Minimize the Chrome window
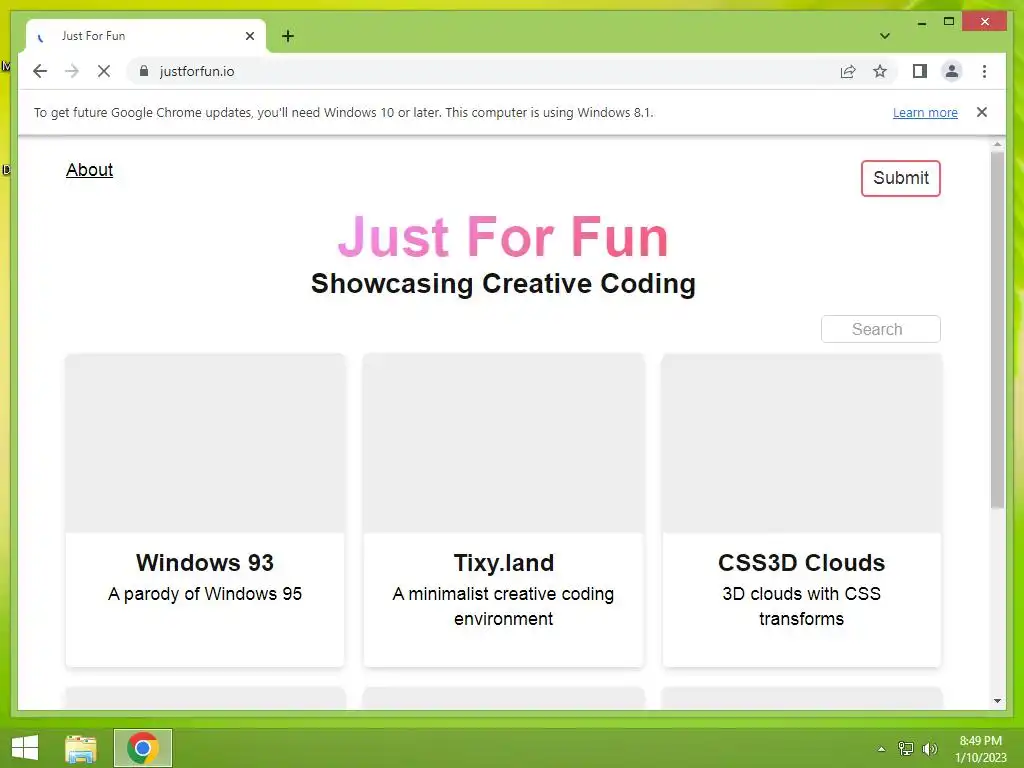 [x=921, y=22]
